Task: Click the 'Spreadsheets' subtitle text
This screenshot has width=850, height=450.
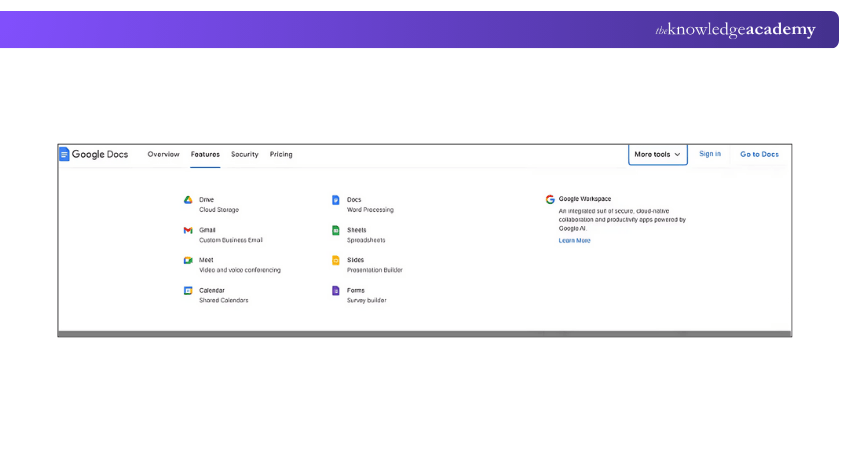Action: point(366,240)
